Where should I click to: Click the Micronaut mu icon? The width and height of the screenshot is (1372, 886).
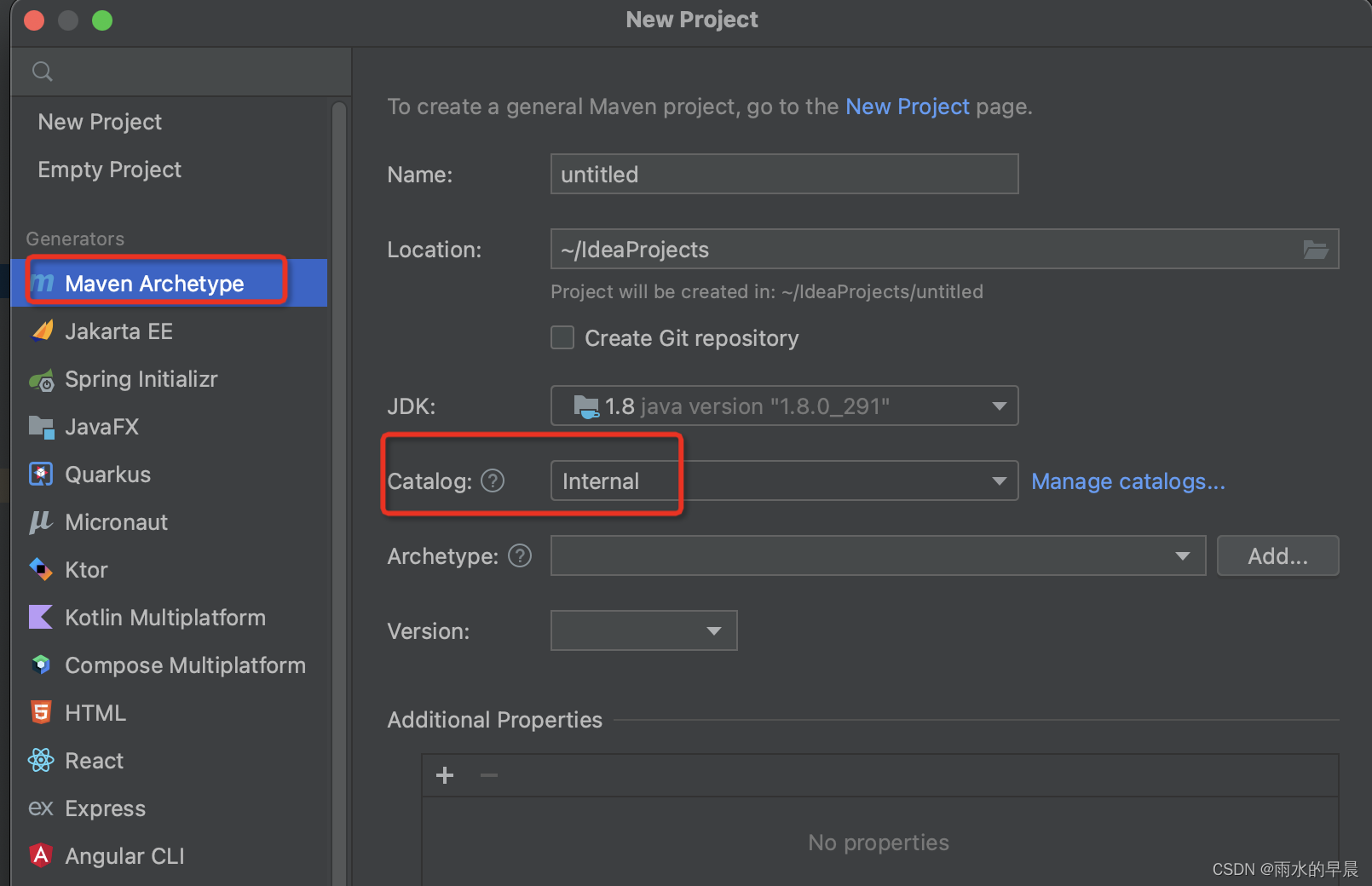(41, 521)
